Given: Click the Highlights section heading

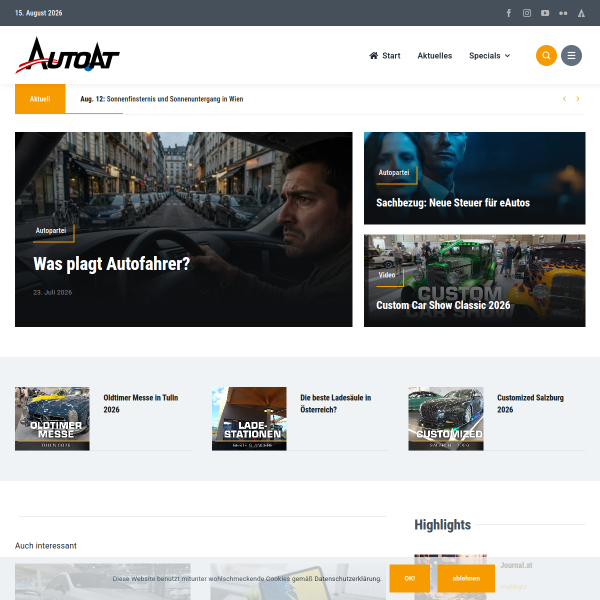Looking at the screenshot, I should [443, 525].
